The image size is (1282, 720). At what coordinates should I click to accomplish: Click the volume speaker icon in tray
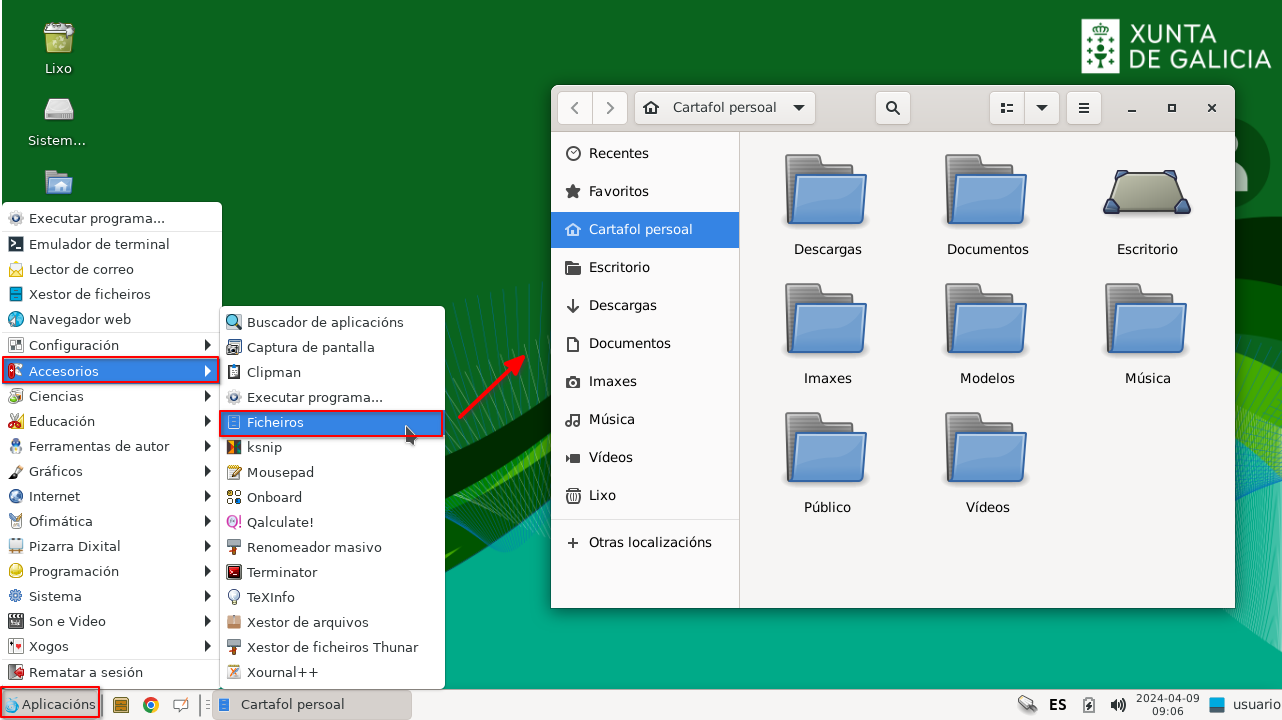pyautogui.click(x=1118, y=705)
